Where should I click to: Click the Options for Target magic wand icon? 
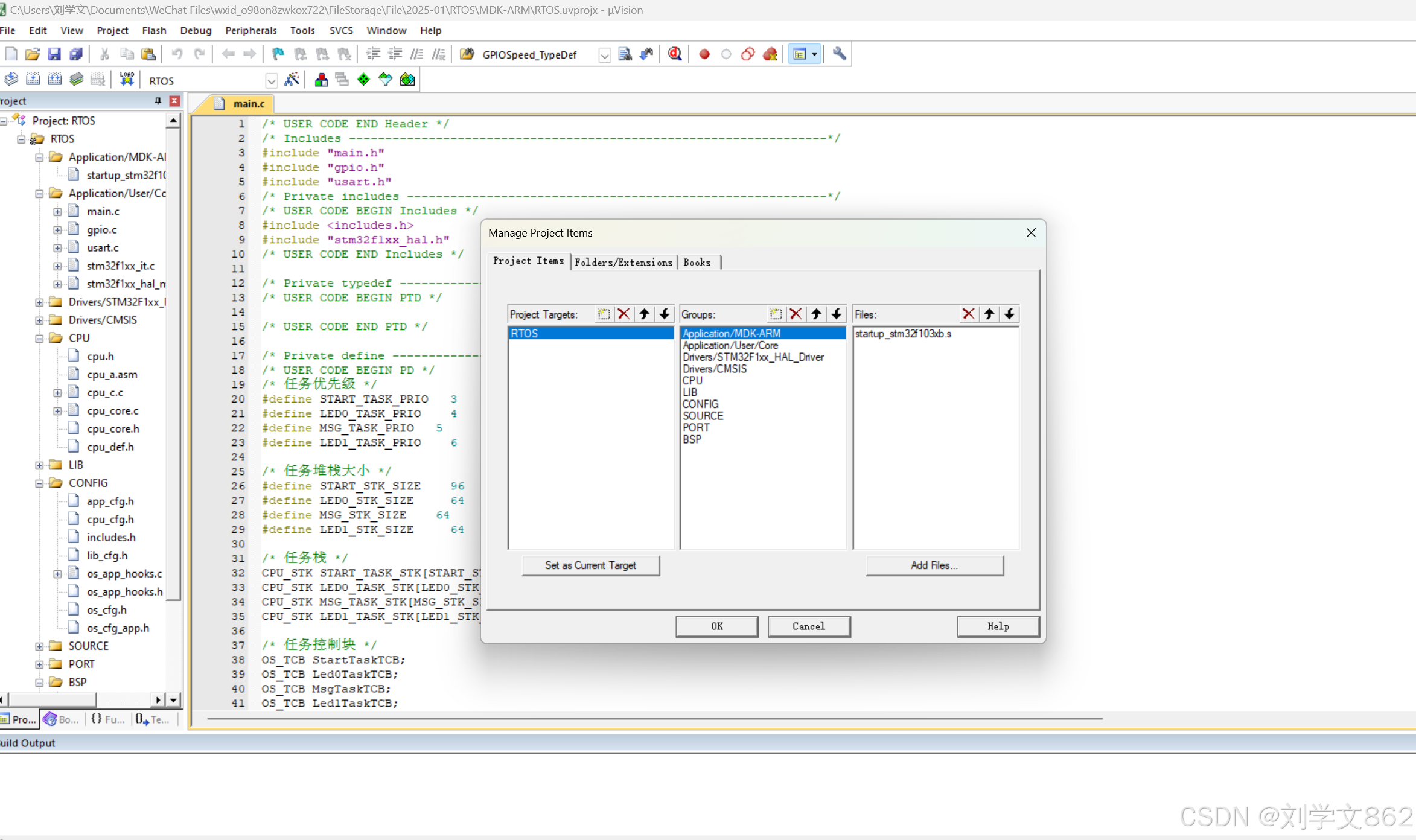(x=292, y=80)
